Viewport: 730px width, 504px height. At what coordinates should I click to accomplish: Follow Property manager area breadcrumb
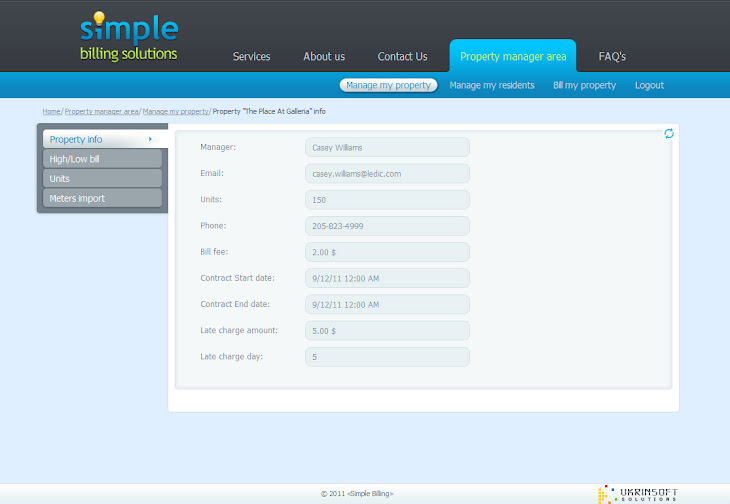(x=101, y=111)
